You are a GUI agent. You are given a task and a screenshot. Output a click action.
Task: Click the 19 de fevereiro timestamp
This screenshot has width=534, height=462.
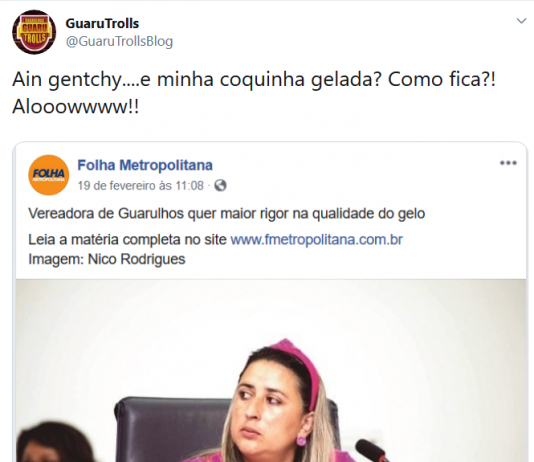[x=140, y=186]
